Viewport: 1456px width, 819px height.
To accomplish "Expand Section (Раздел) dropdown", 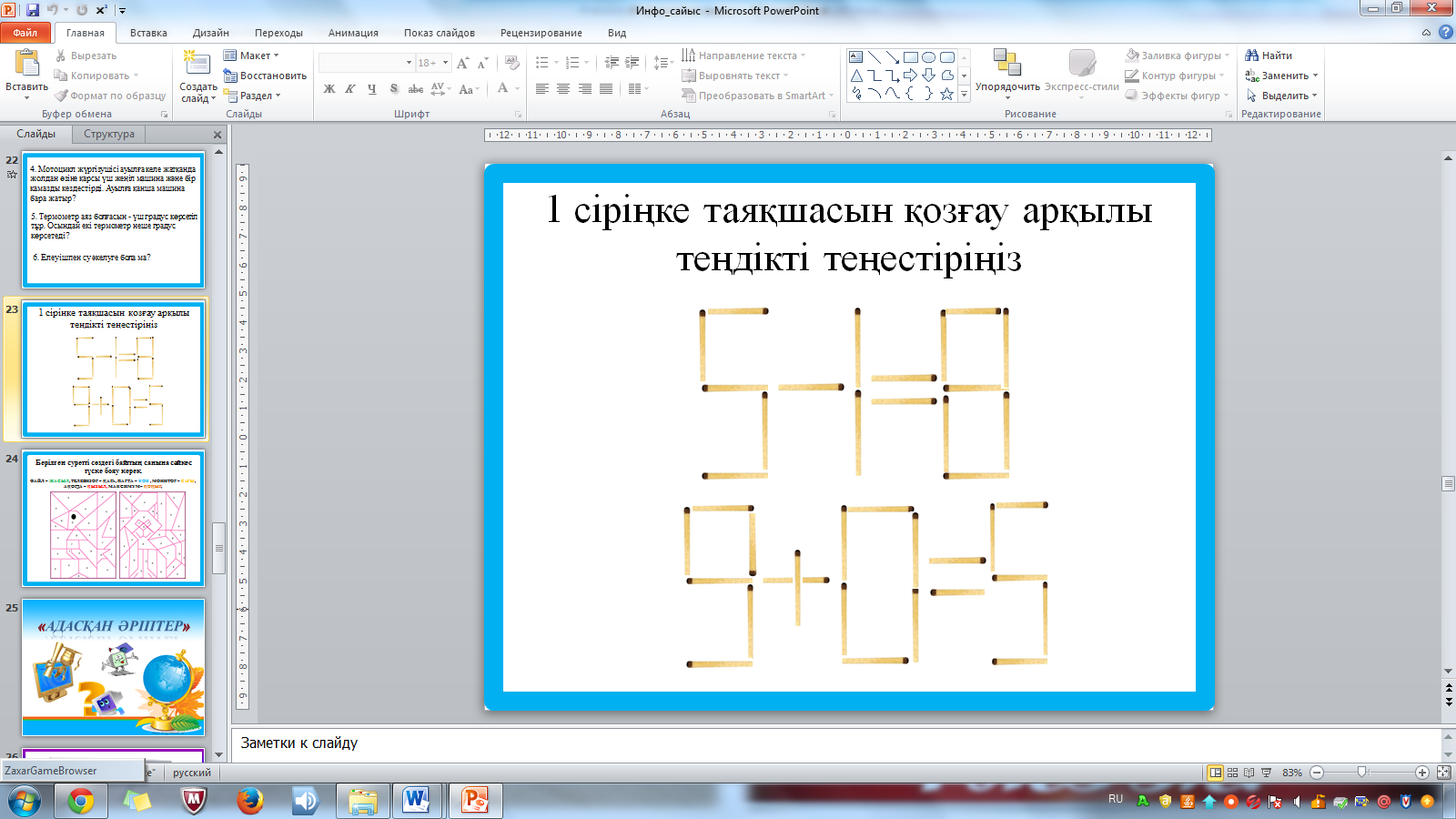I will click(x=252, y=96).
